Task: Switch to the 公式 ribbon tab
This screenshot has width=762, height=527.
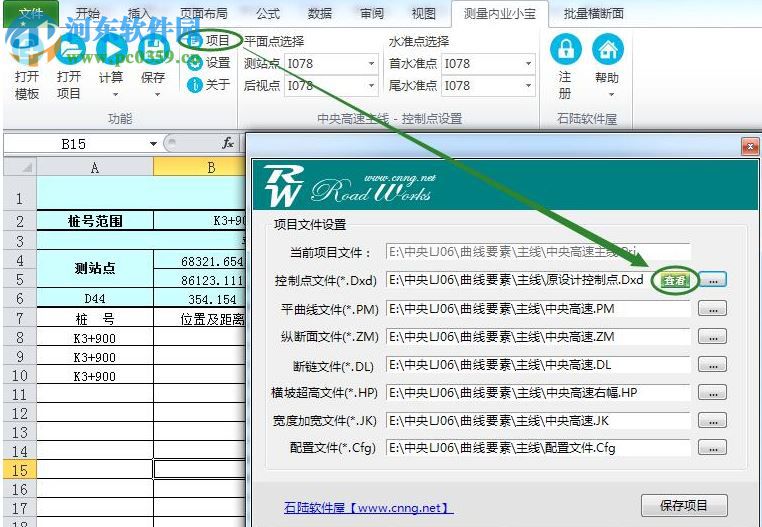Action: [268, 14]
